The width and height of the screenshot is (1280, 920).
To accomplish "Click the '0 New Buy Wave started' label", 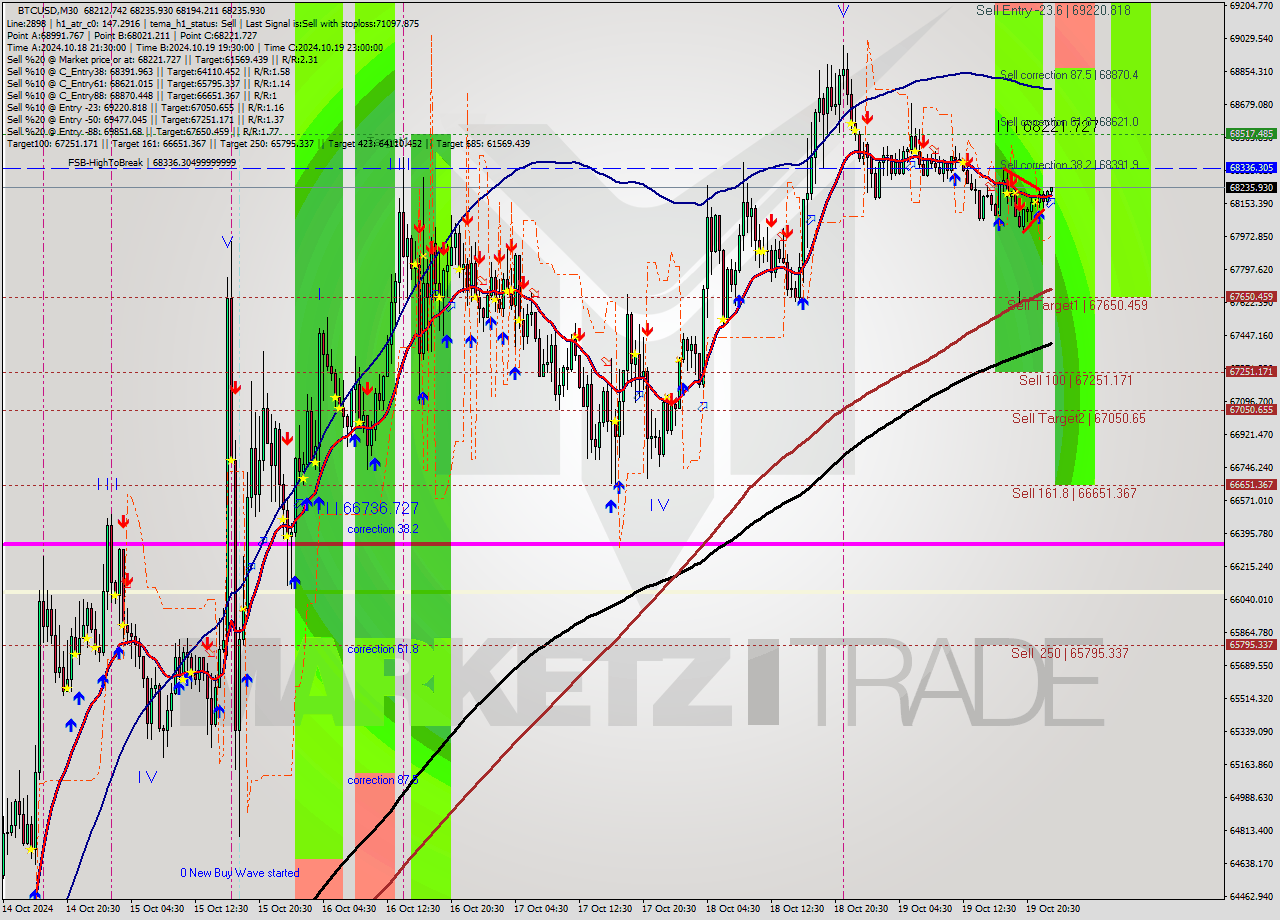I will click(239, 873).
